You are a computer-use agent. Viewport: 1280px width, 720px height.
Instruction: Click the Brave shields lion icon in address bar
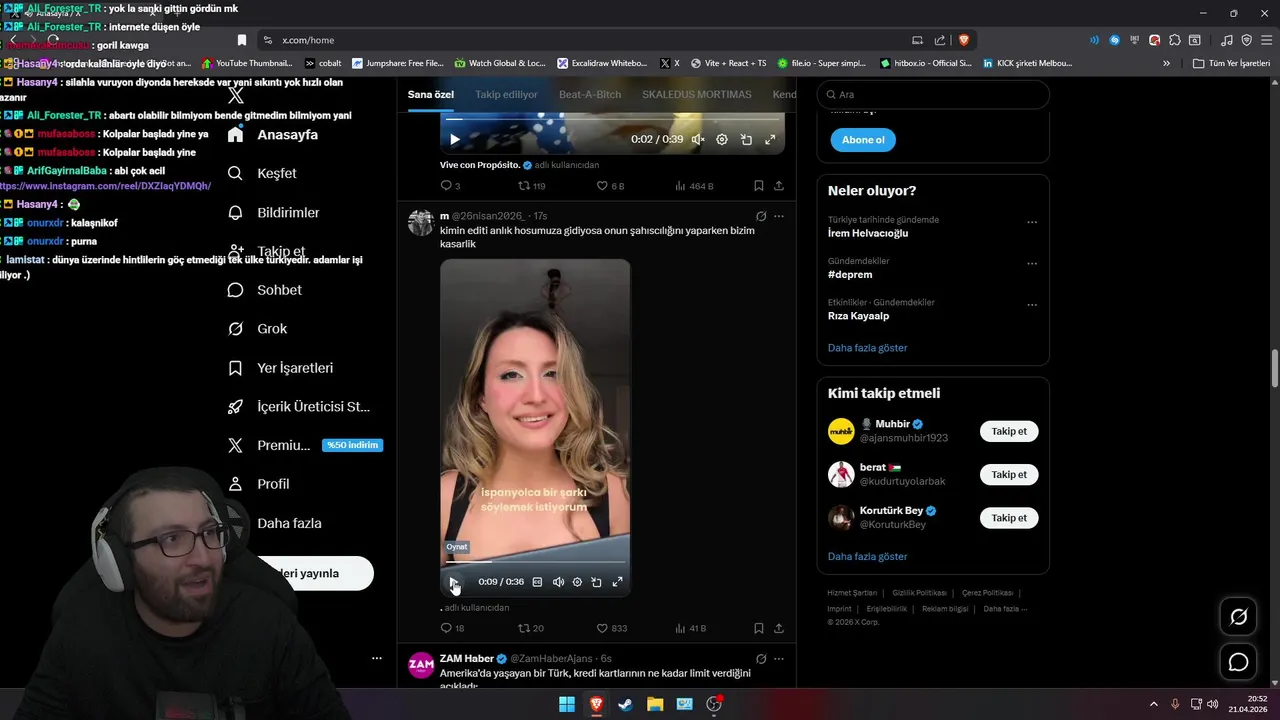coord(964,40)
